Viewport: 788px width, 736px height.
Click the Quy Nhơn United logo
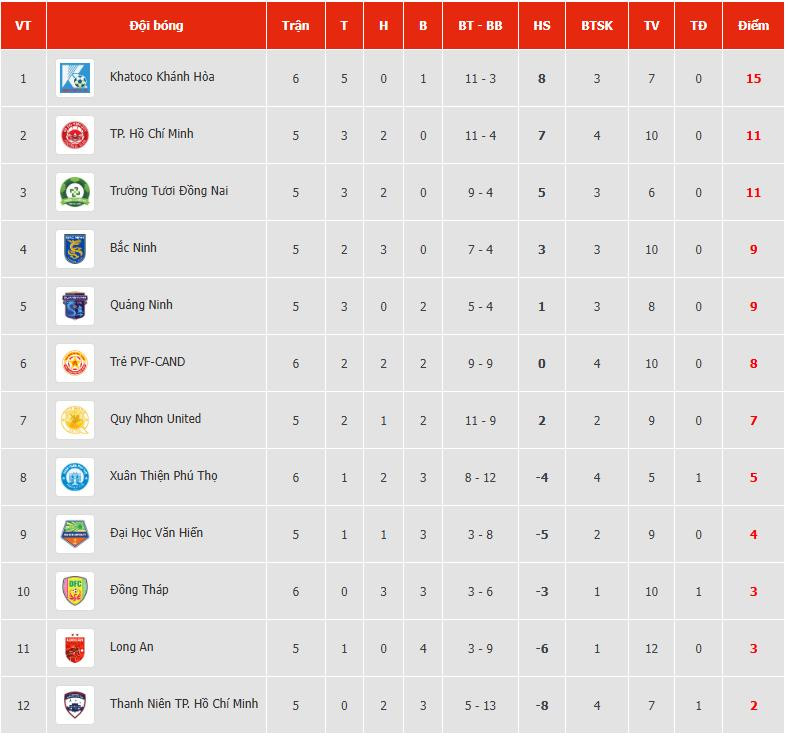(x=75, y=420)
